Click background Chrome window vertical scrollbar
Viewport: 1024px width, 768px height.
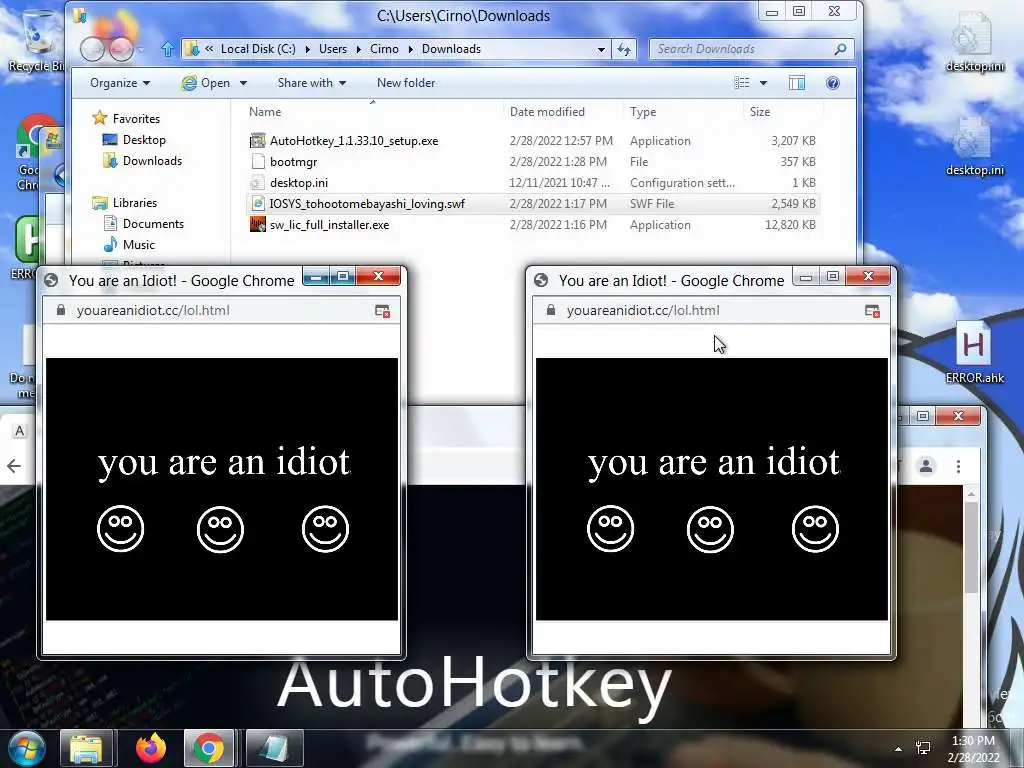tap(971, 547)
